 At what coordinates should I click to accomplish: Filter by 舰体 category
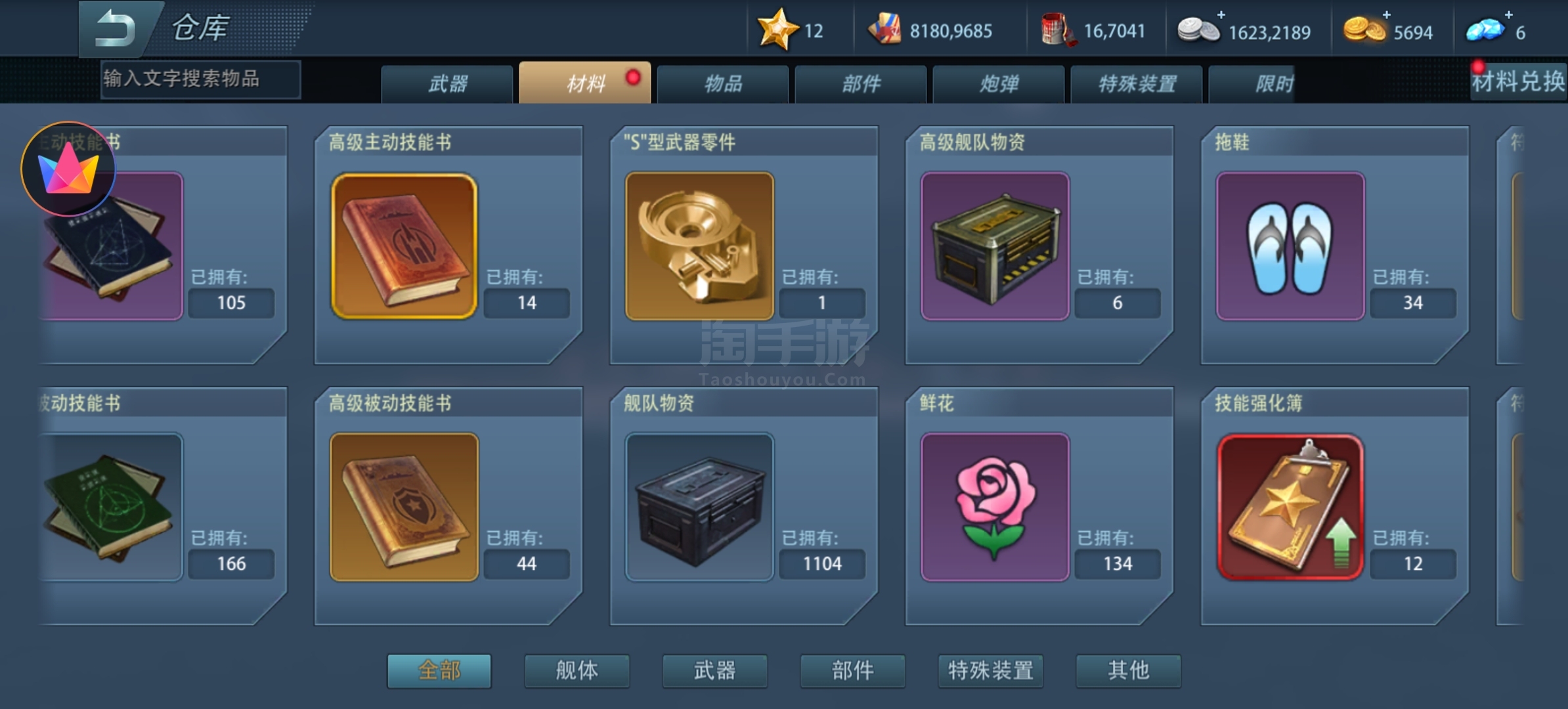[577, 670]
